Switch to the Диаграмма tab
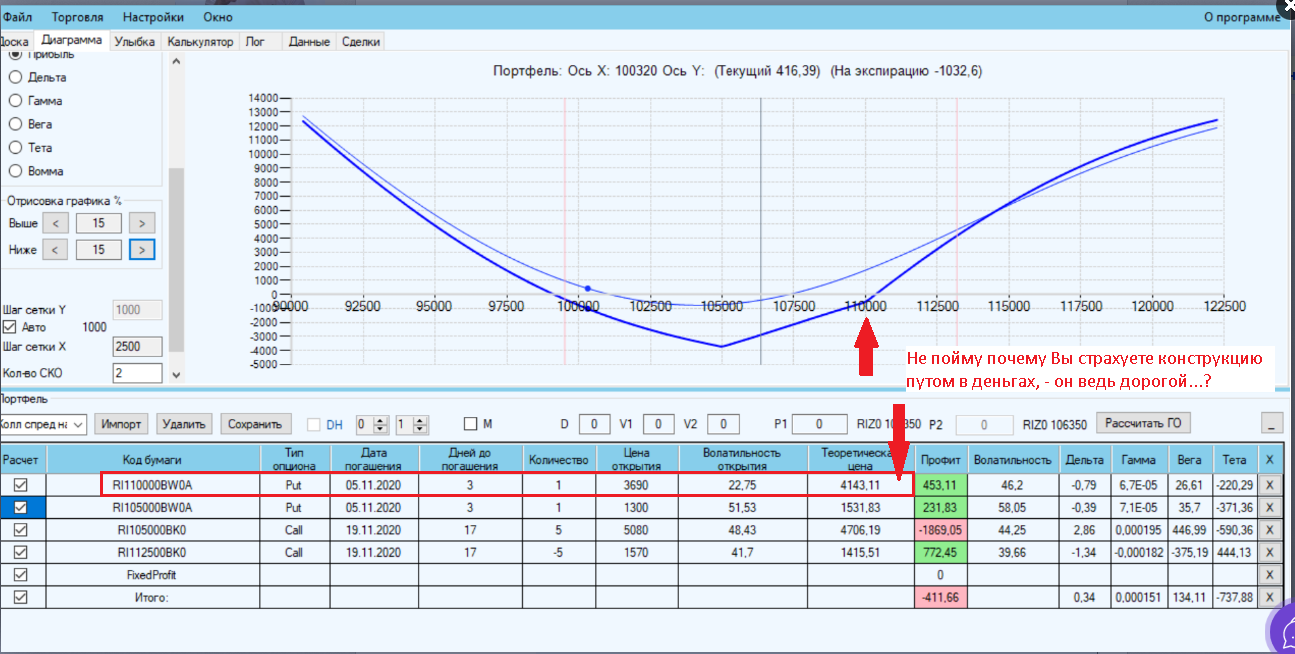Screen dimensions: 1295x654 click(72, 40)
